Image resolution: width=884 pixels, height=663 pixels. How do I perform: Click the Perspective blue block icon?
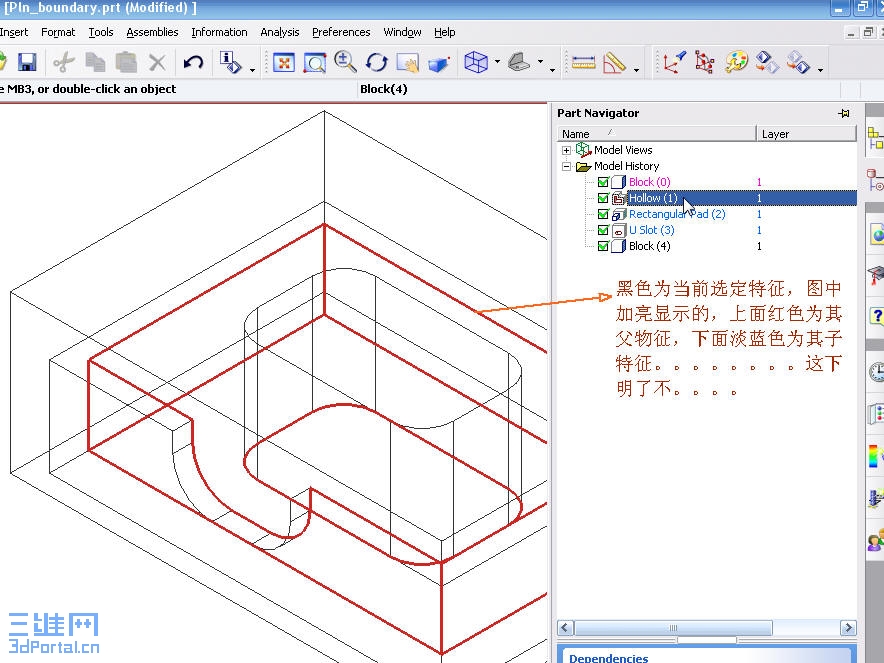point(439,63)
